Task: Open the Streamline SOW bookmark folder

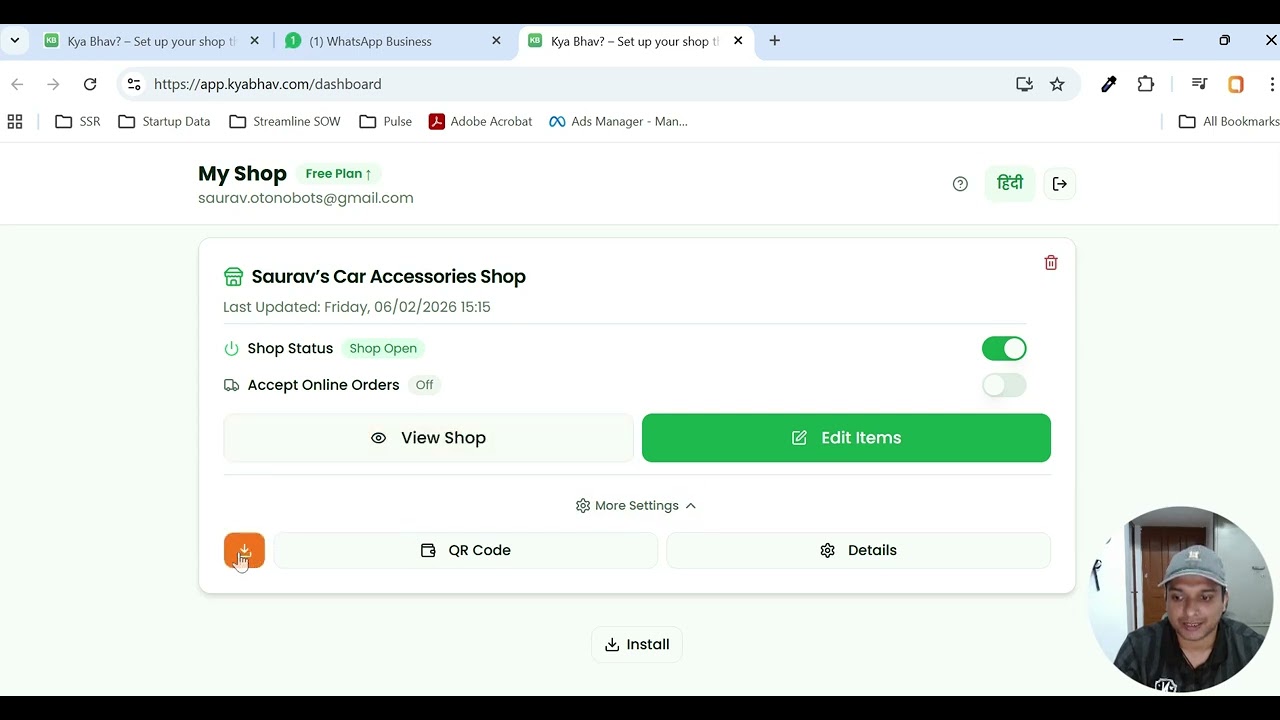Action: [x=285, y=121]
